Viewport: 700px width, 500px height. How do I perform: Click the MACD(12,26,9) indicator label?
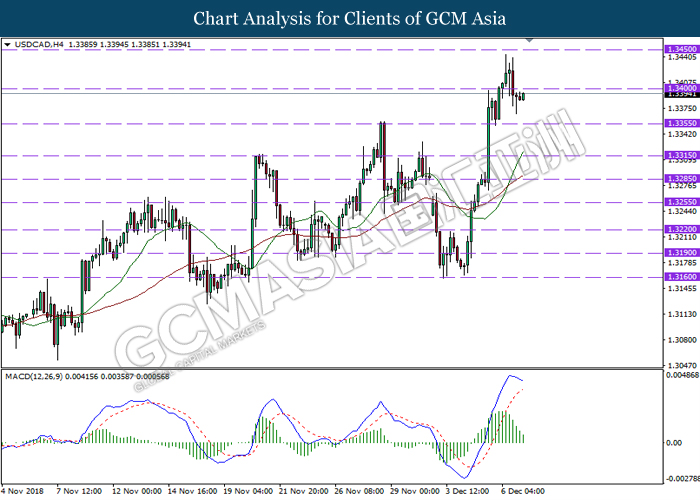point(34,376)
